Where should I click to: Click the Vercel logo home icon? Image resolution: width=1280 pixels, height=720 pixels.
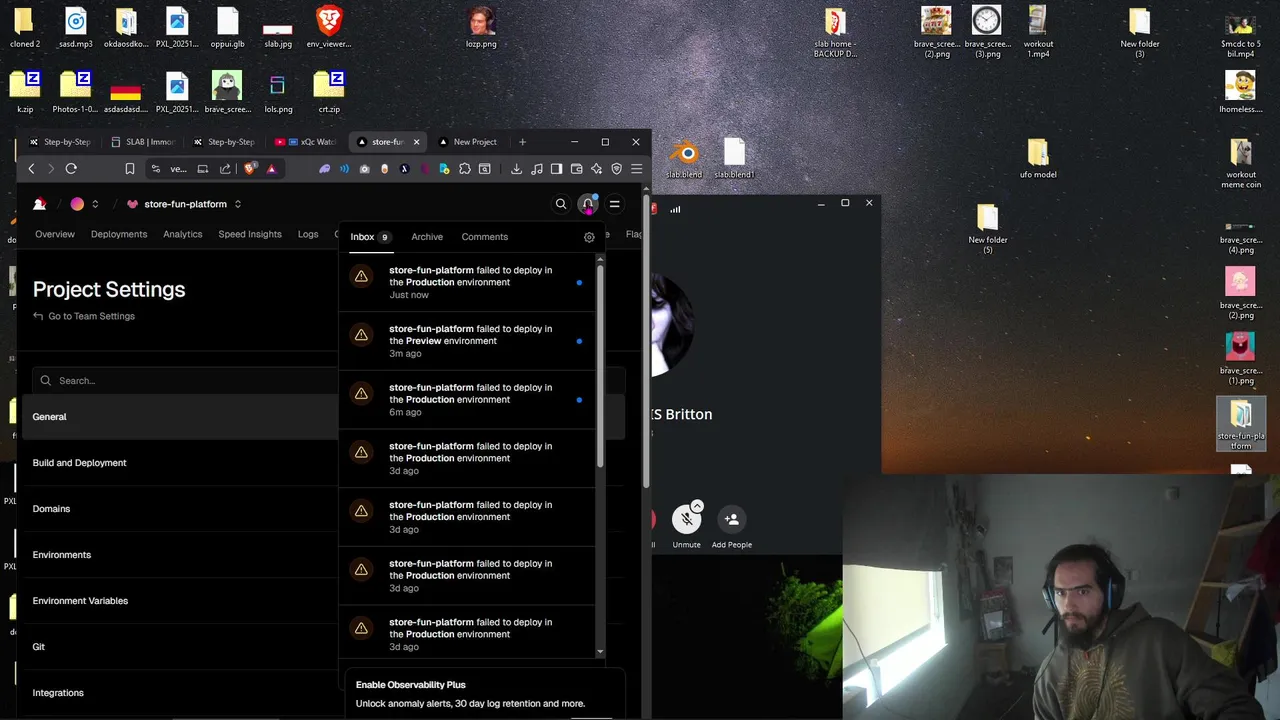pos(40,204)
